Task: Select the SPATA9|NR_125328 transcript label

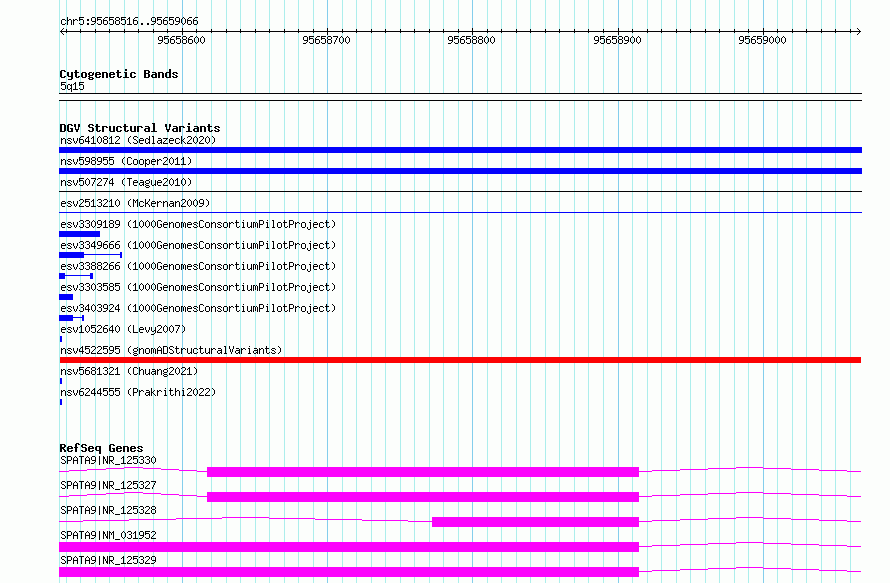Action: coord(108,510)
